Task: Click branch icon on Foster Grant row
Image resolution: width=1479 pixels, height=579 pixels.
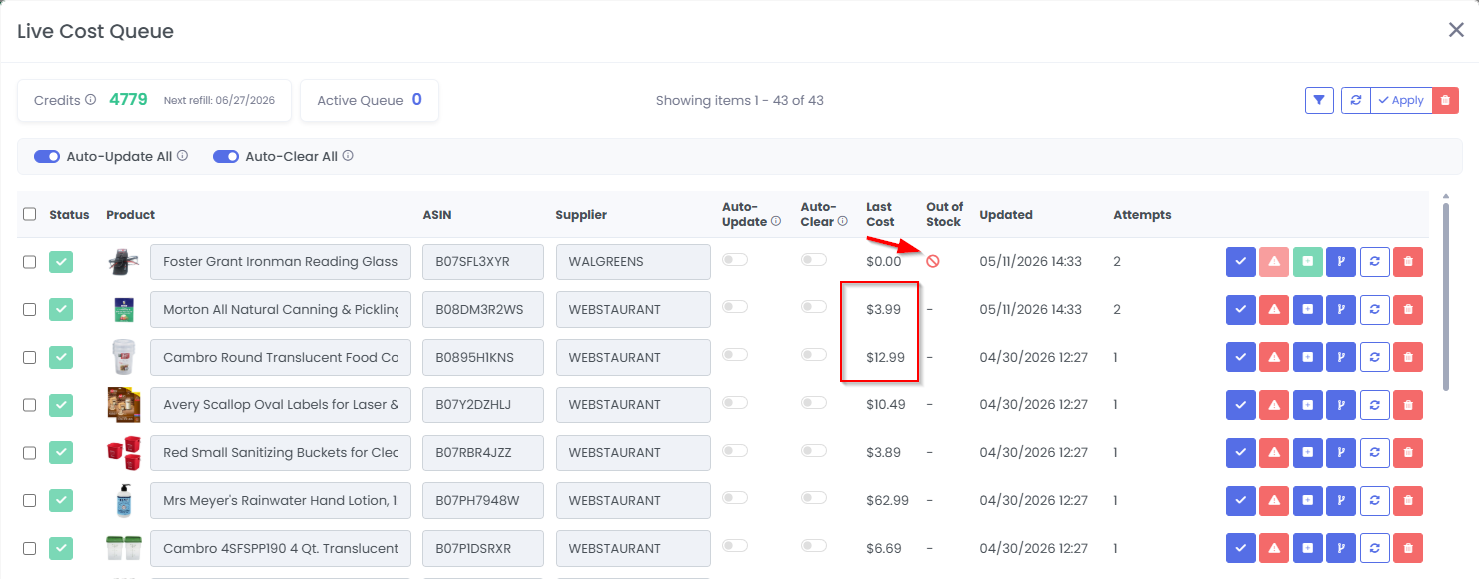Action: [1341, 262]
